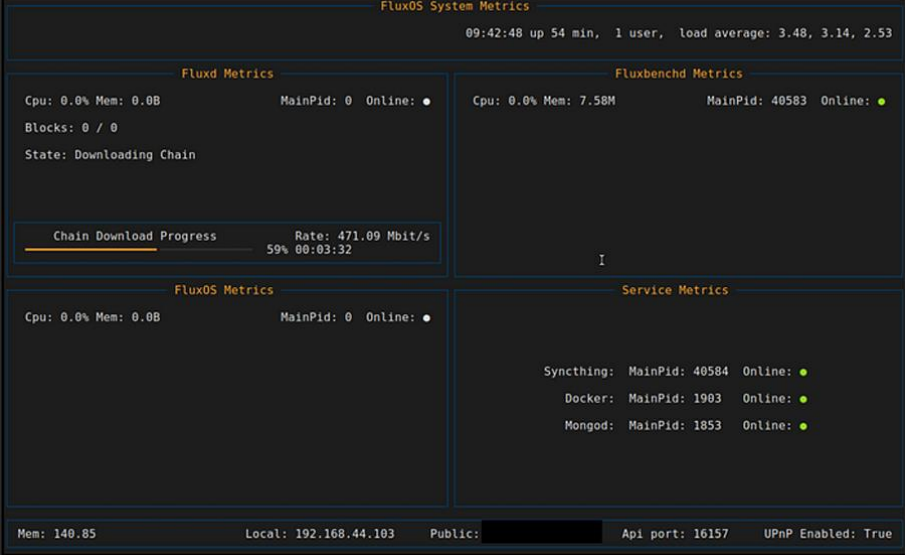This screenshot has width=905, height=555.
Task: Click the Syncthing green Online dot
Action: [x=803, y=372]
